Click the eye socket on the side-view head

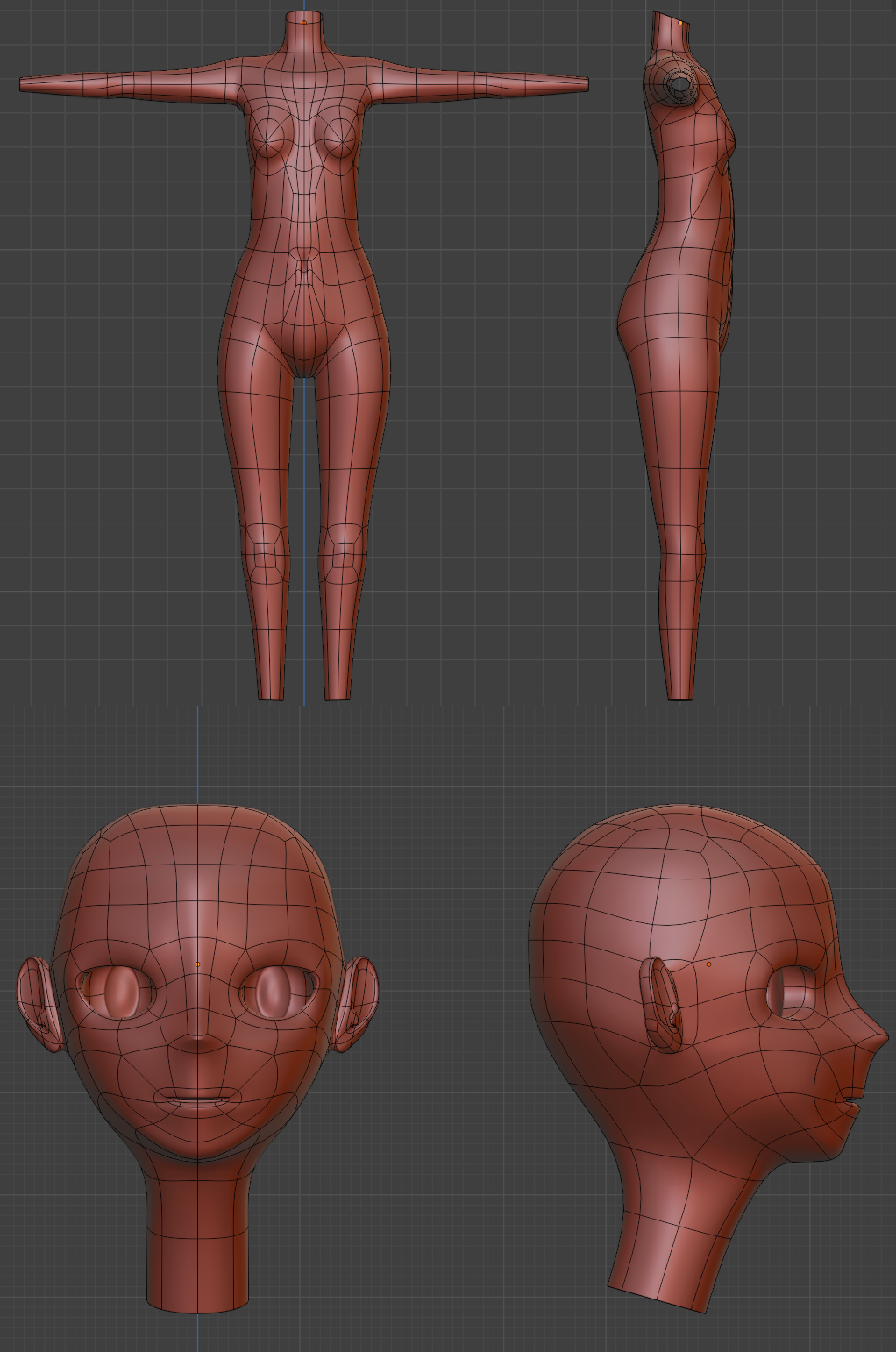click(792, 993)
